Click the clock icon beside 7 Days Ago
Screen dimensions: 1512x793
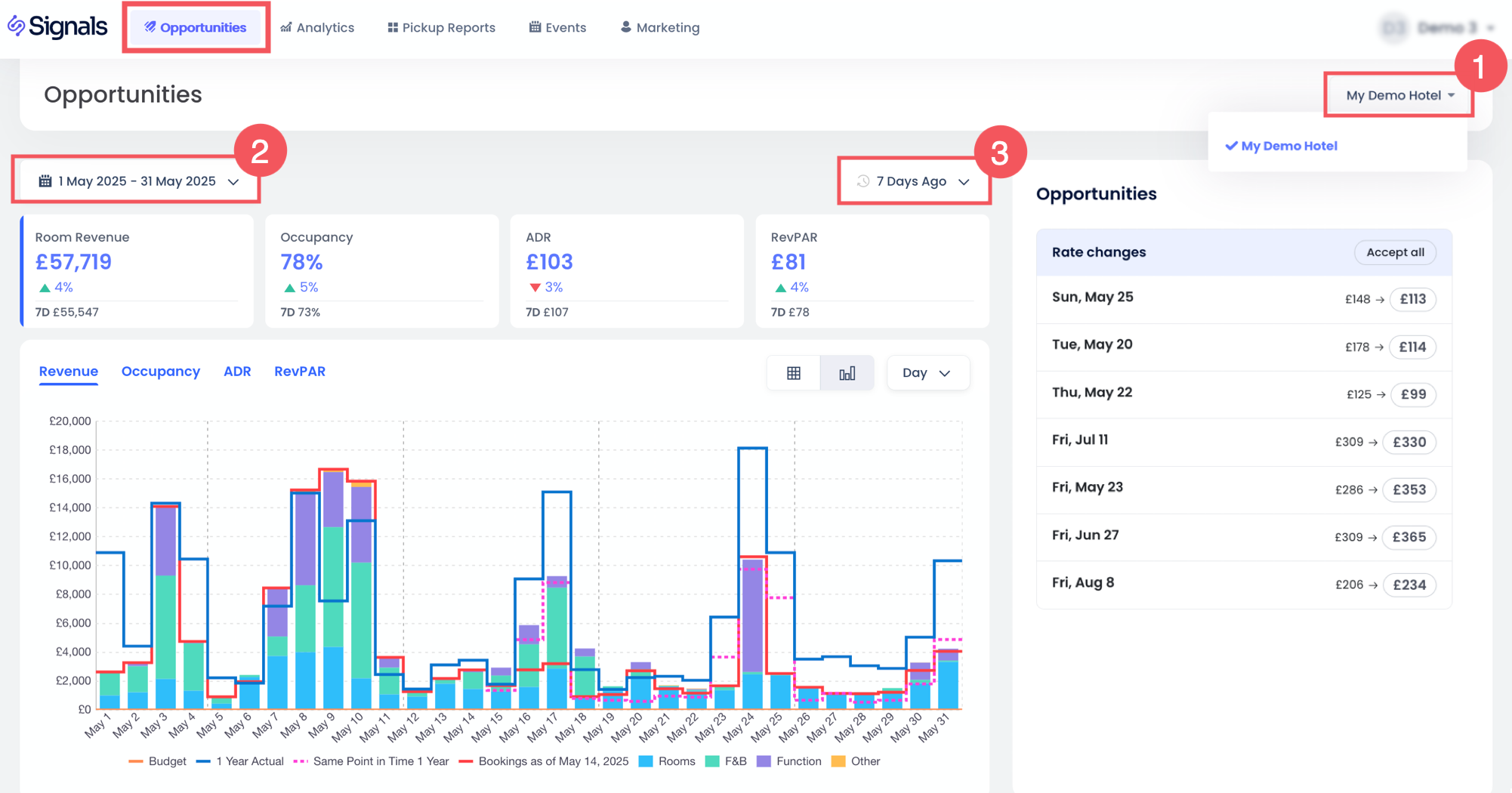point(862,181)
